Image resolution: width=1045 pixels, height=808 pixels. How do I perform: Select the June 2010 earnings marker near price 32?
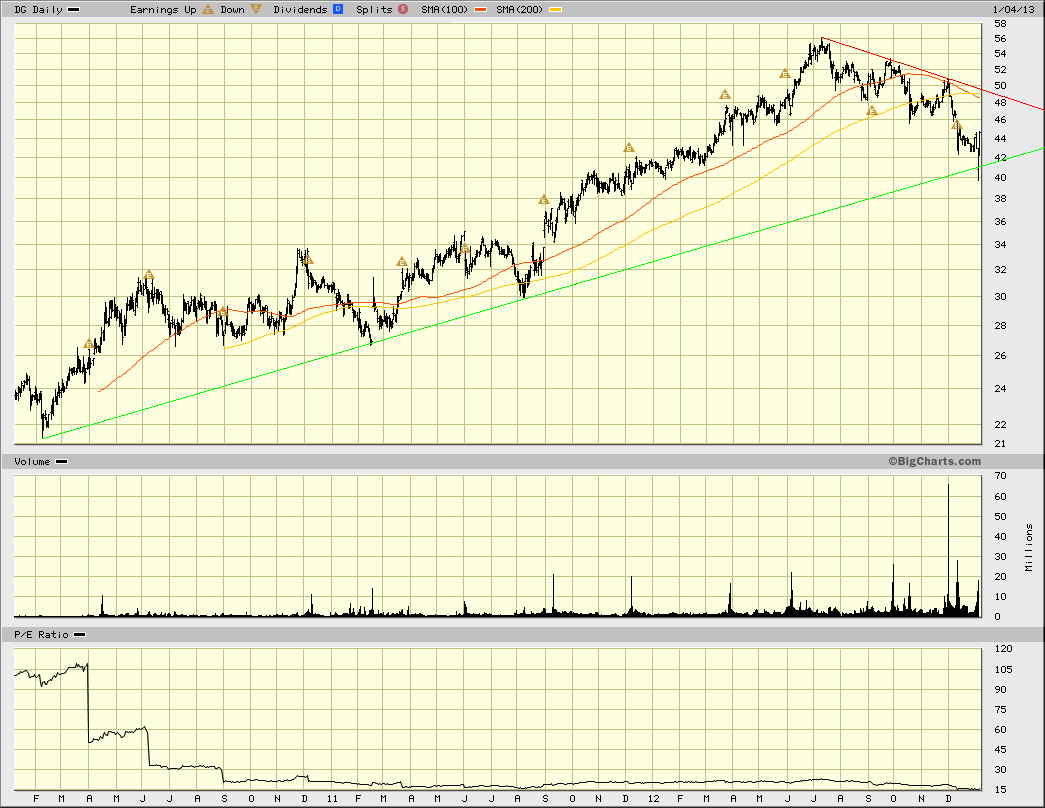(x=149, y=275)
